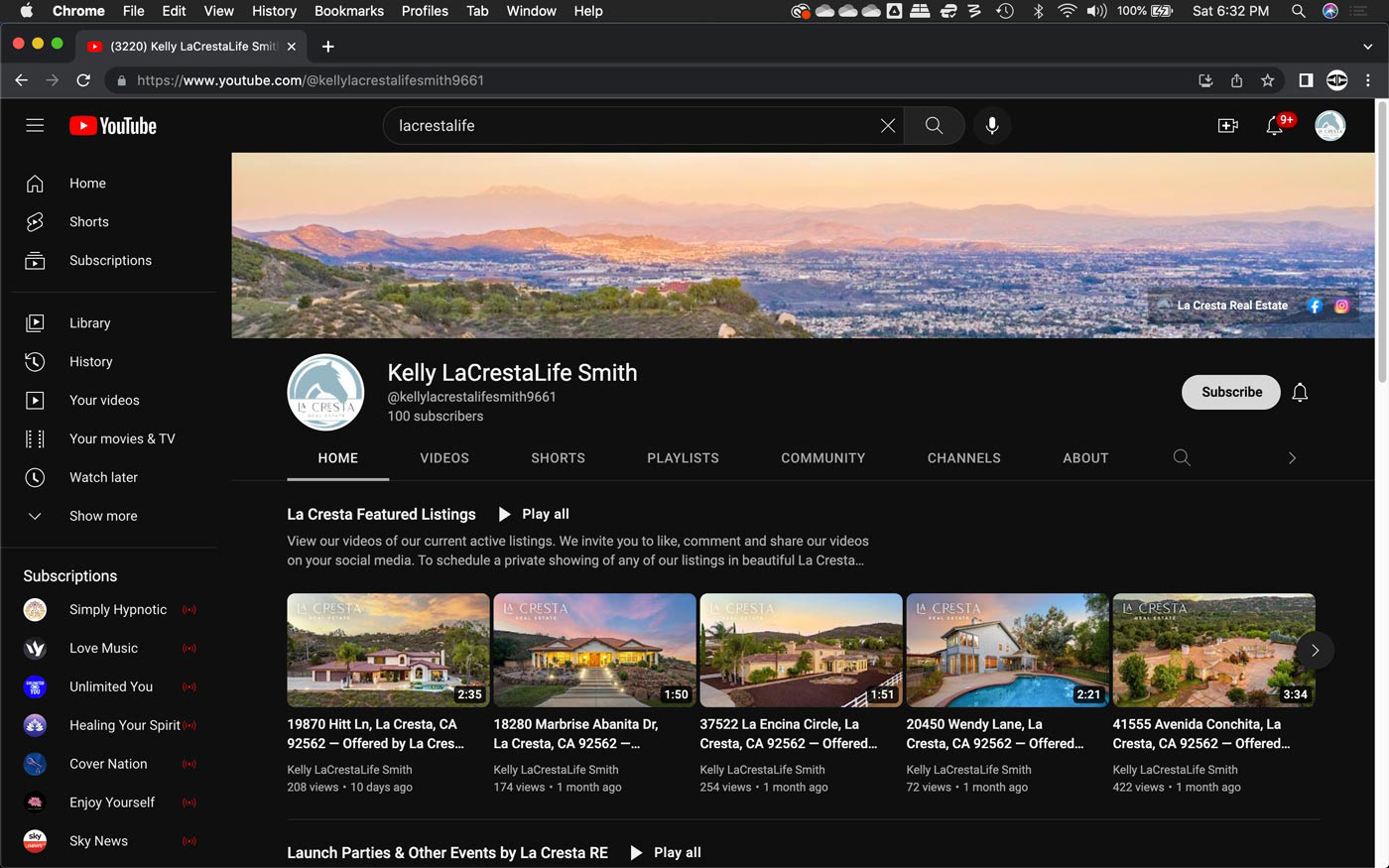The height and width of the screenshot is (868, 1389).
Task: Reload the page in Chrome
Action: pyautogui.click(x=83, y=80)
